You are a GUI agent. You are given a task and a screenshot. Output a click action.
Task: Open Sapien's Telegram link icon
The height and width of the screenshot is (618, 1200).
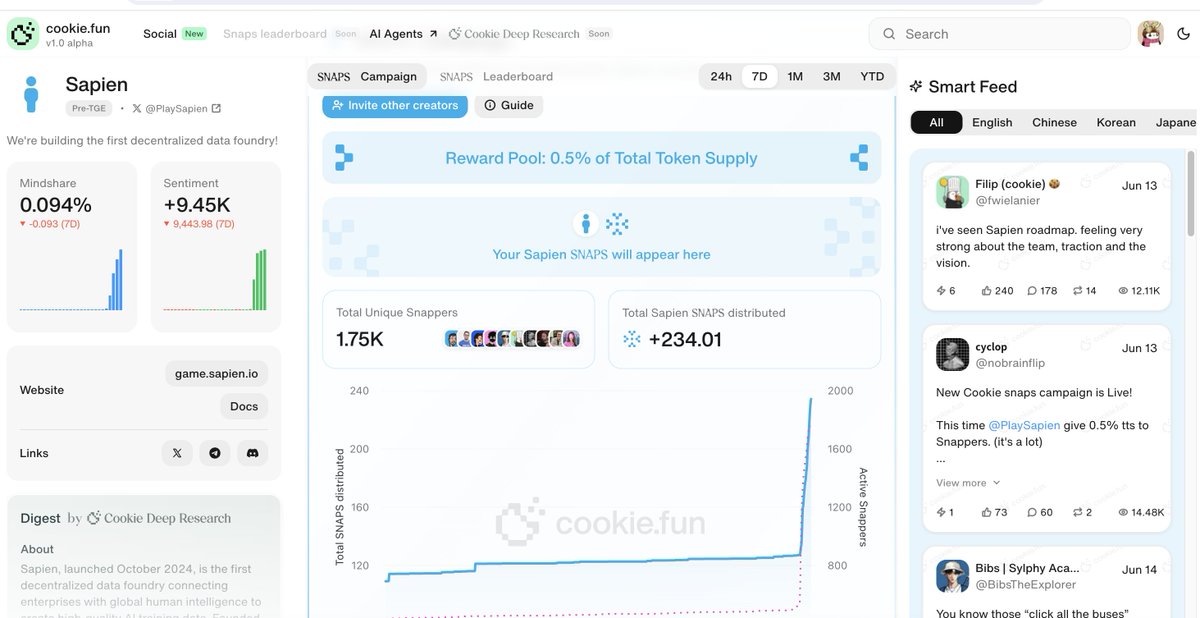(x=215, y=453)
